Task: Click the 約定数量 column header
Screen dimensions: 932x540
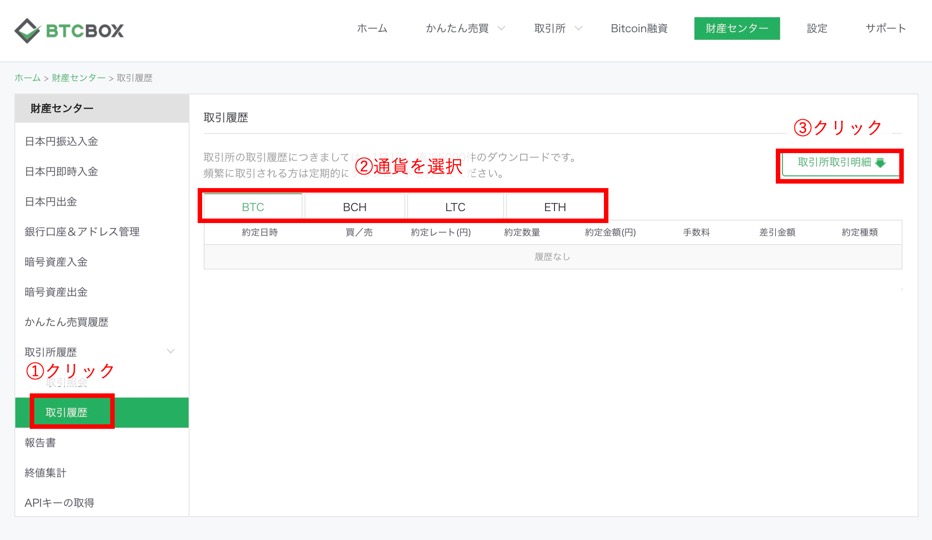Action: [x=522, y=233]
